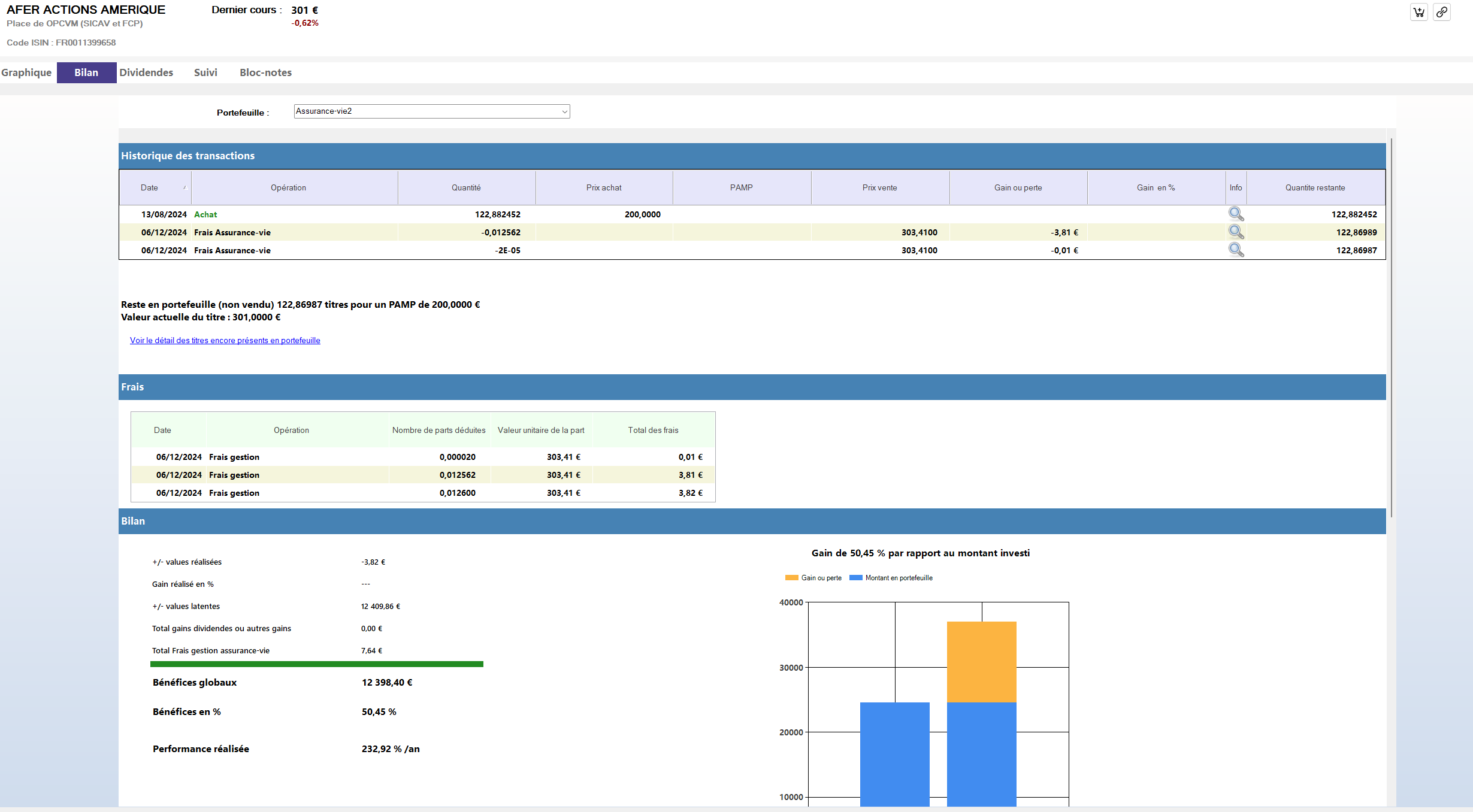The width and height of the screenshot is (1473, 812).
Task: Select the Bilan tab
Action: point(86,72)
